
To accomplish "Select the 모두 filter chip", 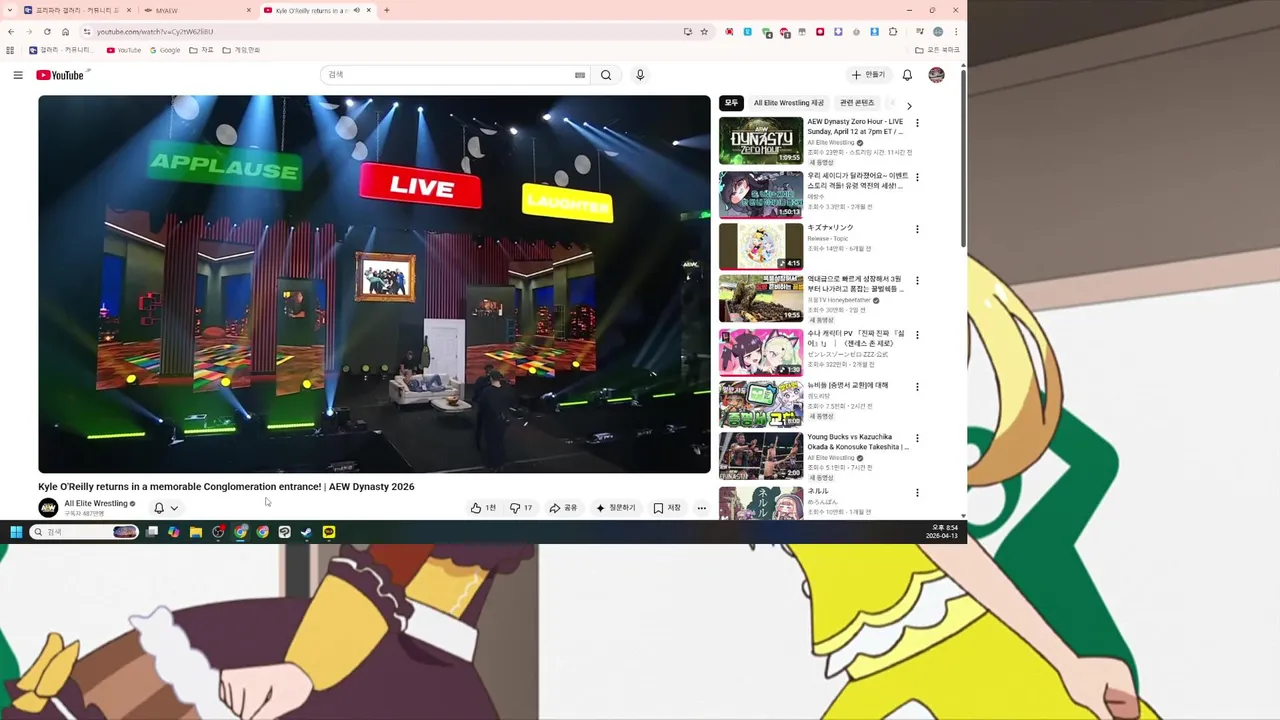I will 731,103.
